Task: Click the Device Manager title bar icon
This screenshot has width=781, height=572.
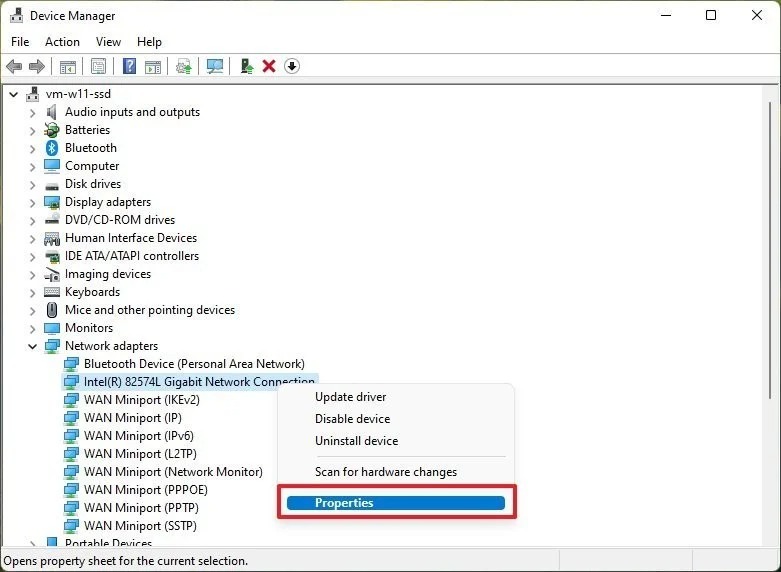Action: coord(16,15)
